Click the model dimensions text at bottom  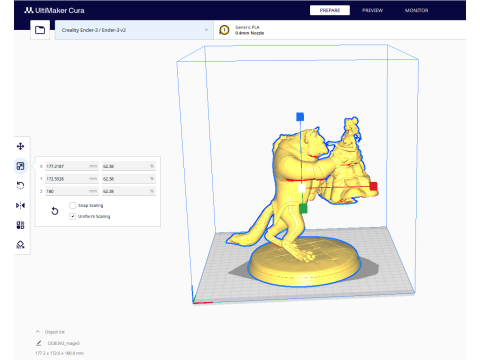tap(59, 353)
